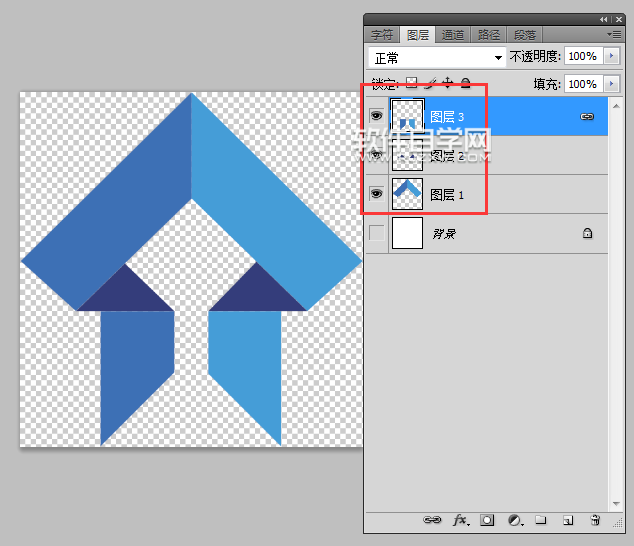The image size is (634, 546).
Task: Create new adjustment layer via half-circle icon
Action: [x=514, y=520]
